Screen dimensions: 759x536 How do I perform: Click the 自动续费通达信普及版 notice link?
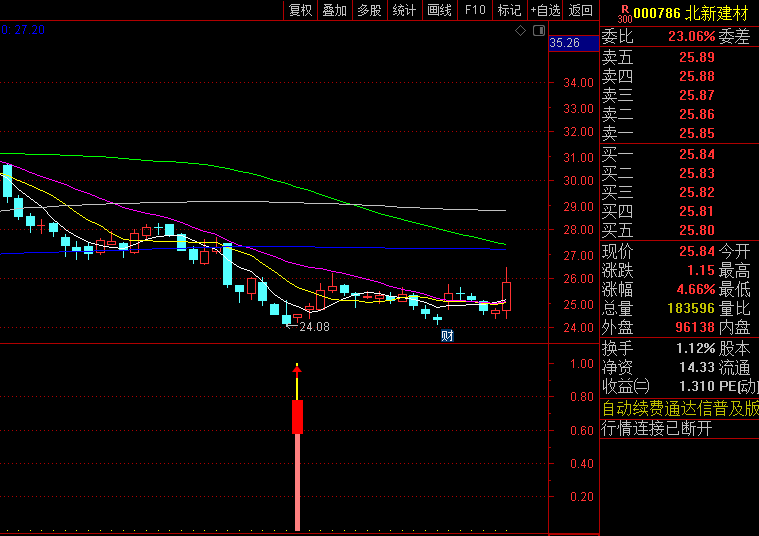coord(680,409)
